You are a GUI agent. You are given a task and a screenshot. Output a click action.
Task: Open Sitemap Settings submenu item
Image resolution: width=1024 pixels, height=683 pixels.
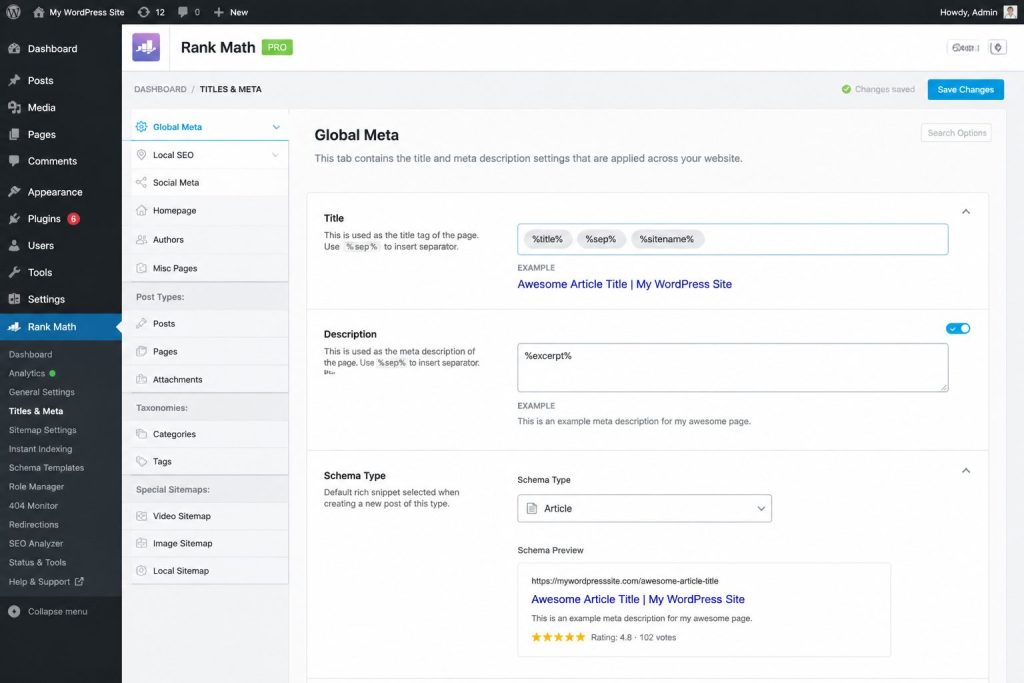click(x=42, y=430)
